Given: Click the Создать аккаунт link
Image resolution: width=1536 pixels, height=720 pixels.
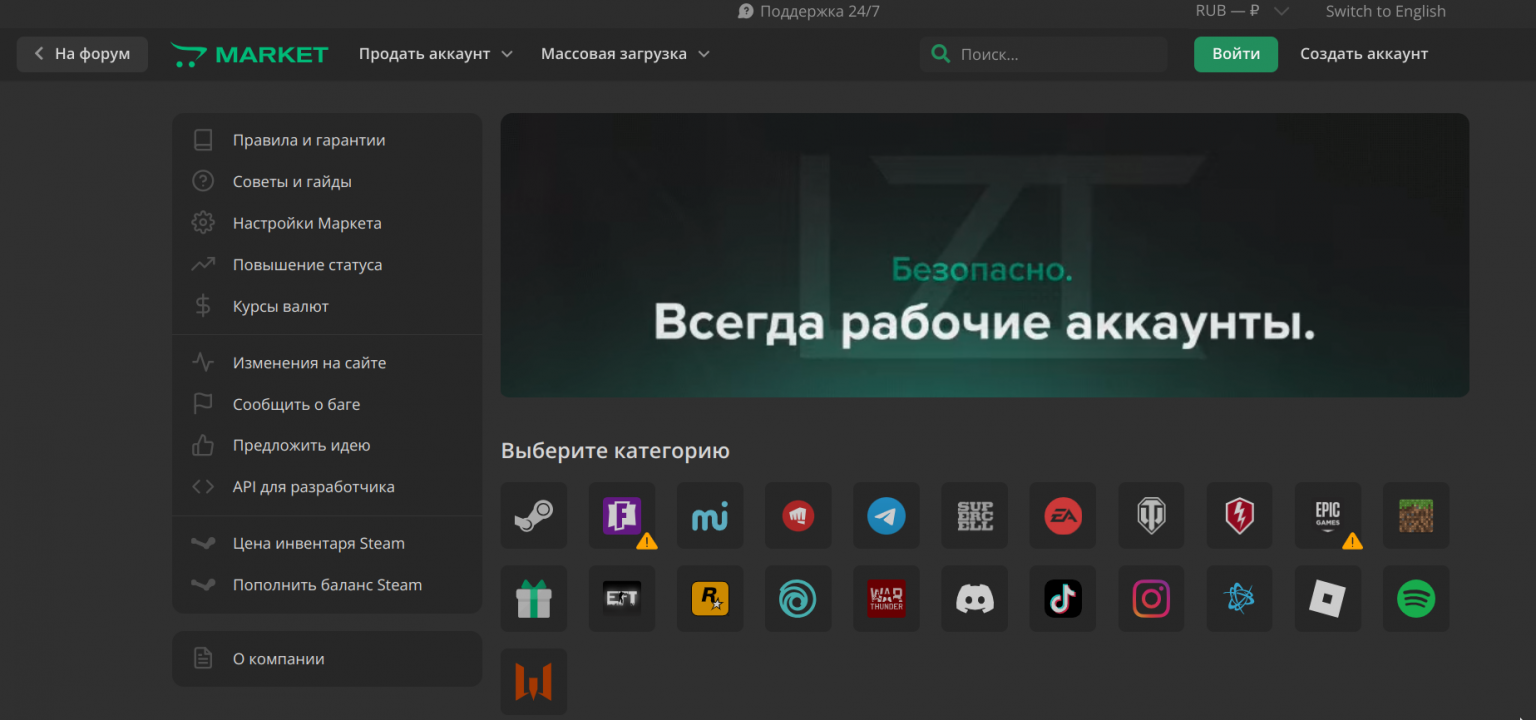Looking at the screenshot, I should click(1363, 54).
